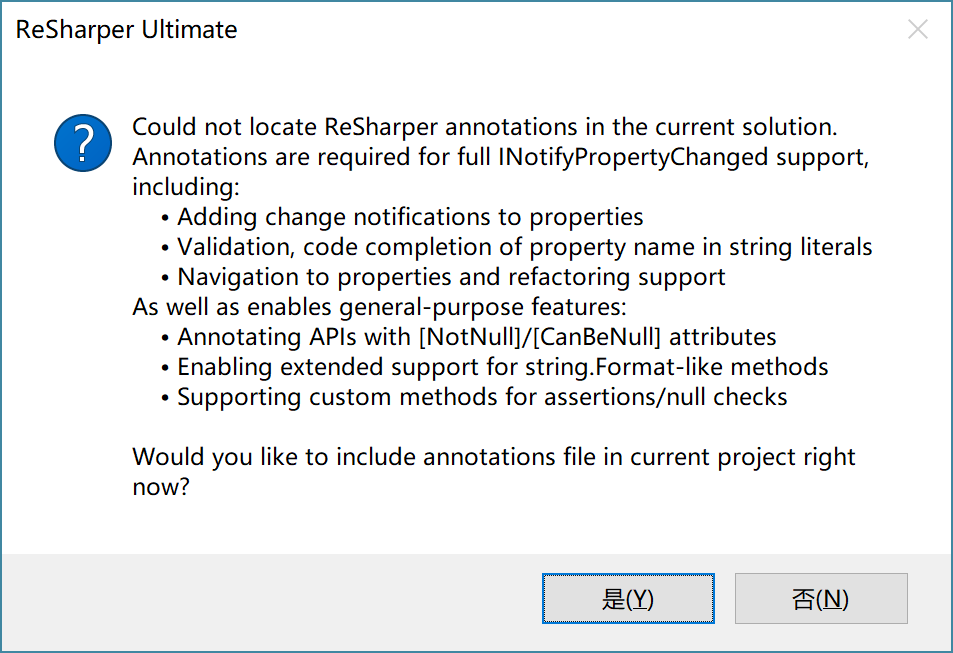Click "Could not locate ReSharper annotations" line
Screen dimensions: 953x653
484,127
